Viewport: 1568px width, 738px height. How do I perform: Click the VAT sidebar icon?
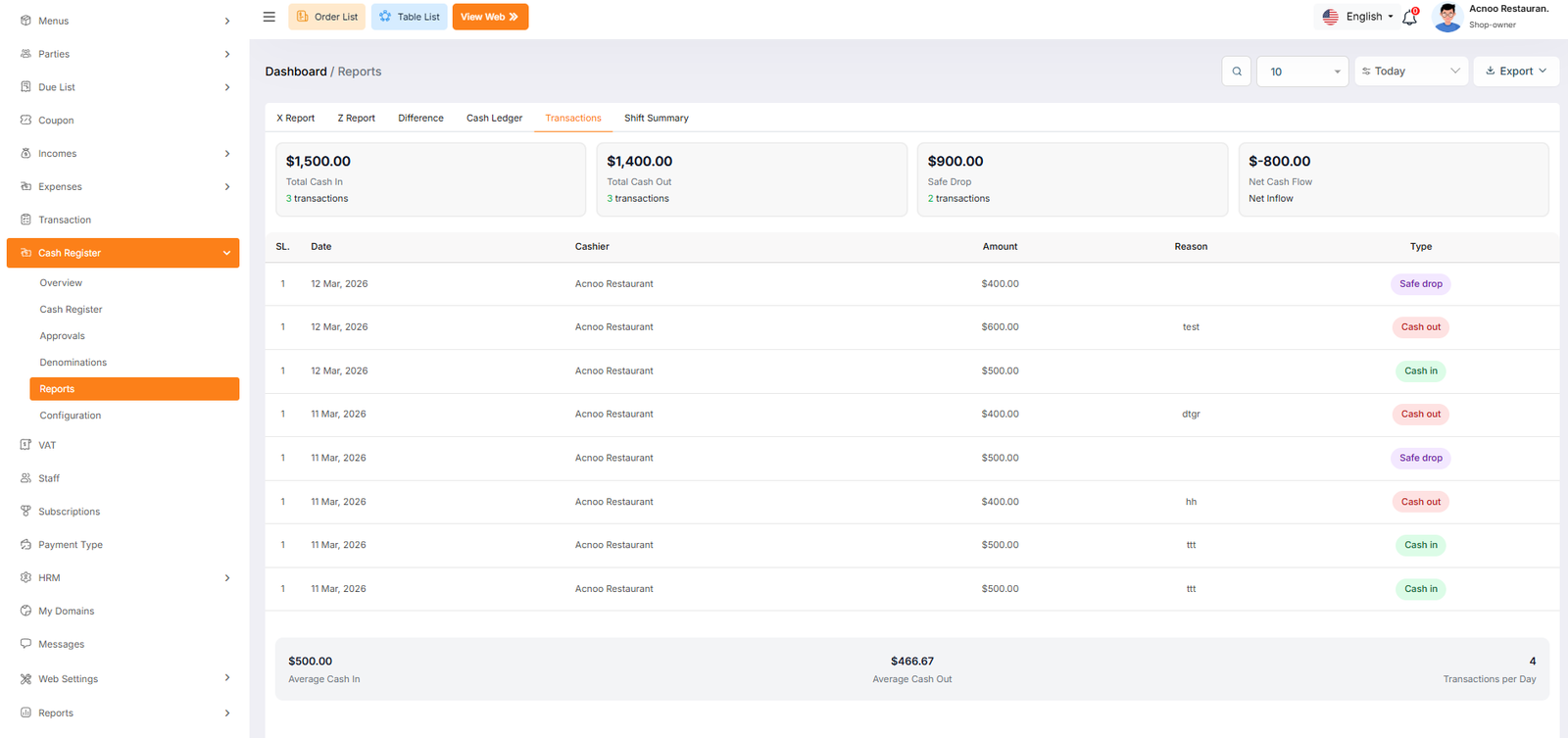(x=26, y=445)
